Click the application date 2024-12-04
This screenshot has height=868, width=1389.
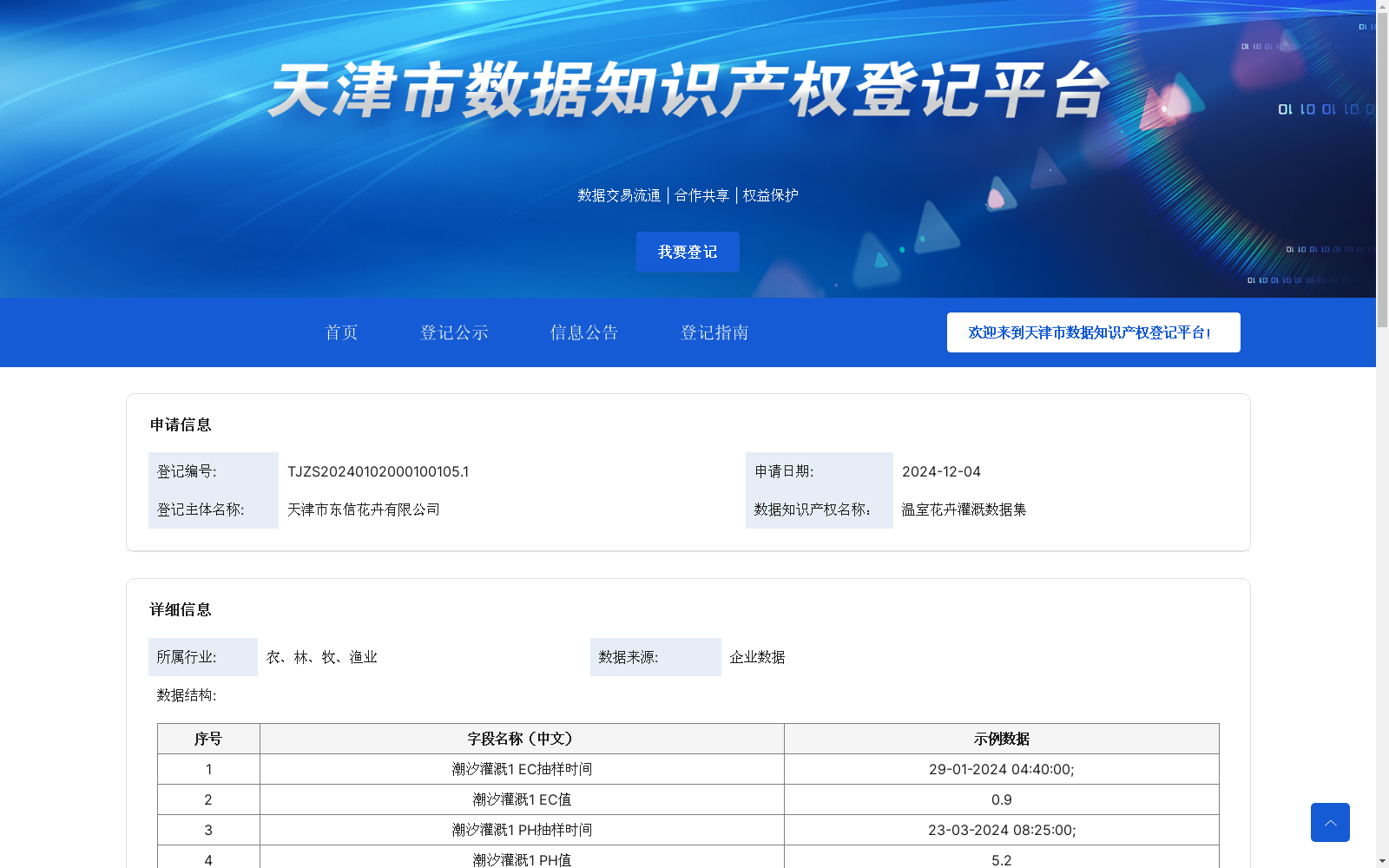pos(941,471)
